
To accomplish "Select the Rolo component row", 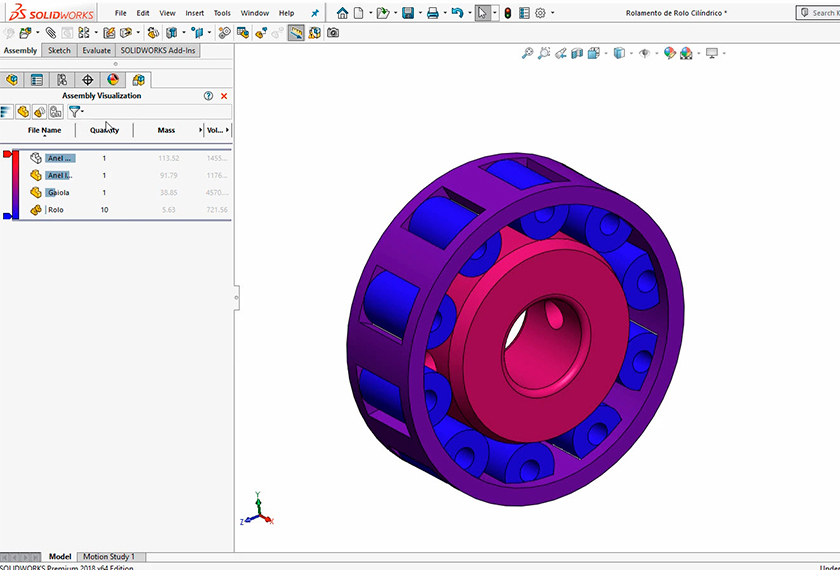I will pos(55,210).
